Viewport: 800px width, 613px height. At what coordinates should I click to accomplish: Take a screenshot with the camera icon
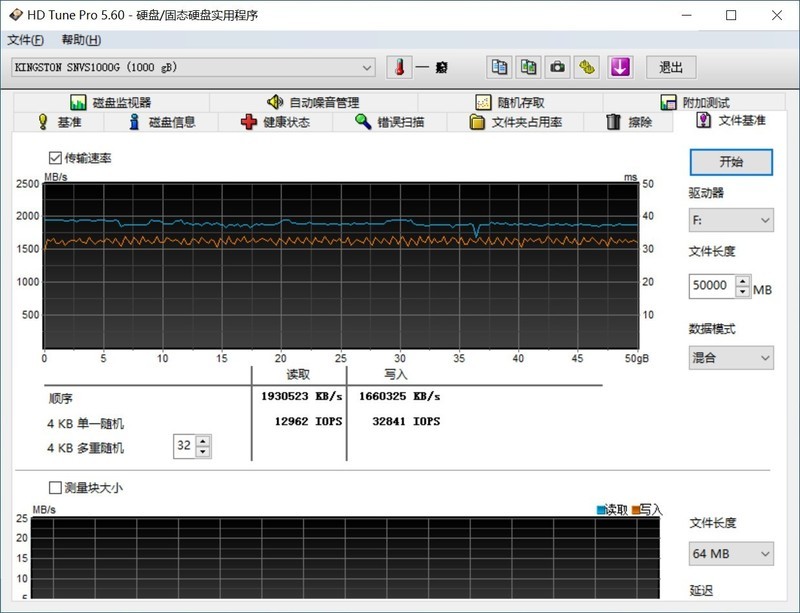point(556,66)
